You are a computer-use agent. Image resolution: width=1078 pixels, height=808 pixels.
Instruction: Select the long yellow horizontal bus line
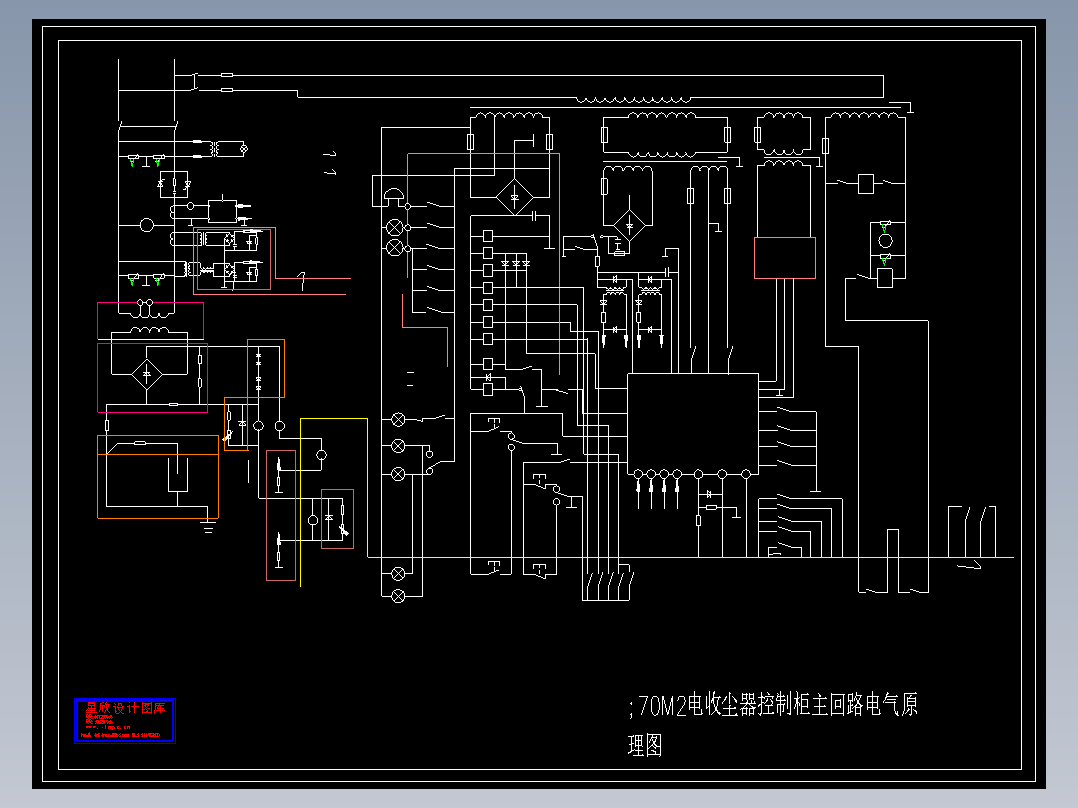click(691, 557)
